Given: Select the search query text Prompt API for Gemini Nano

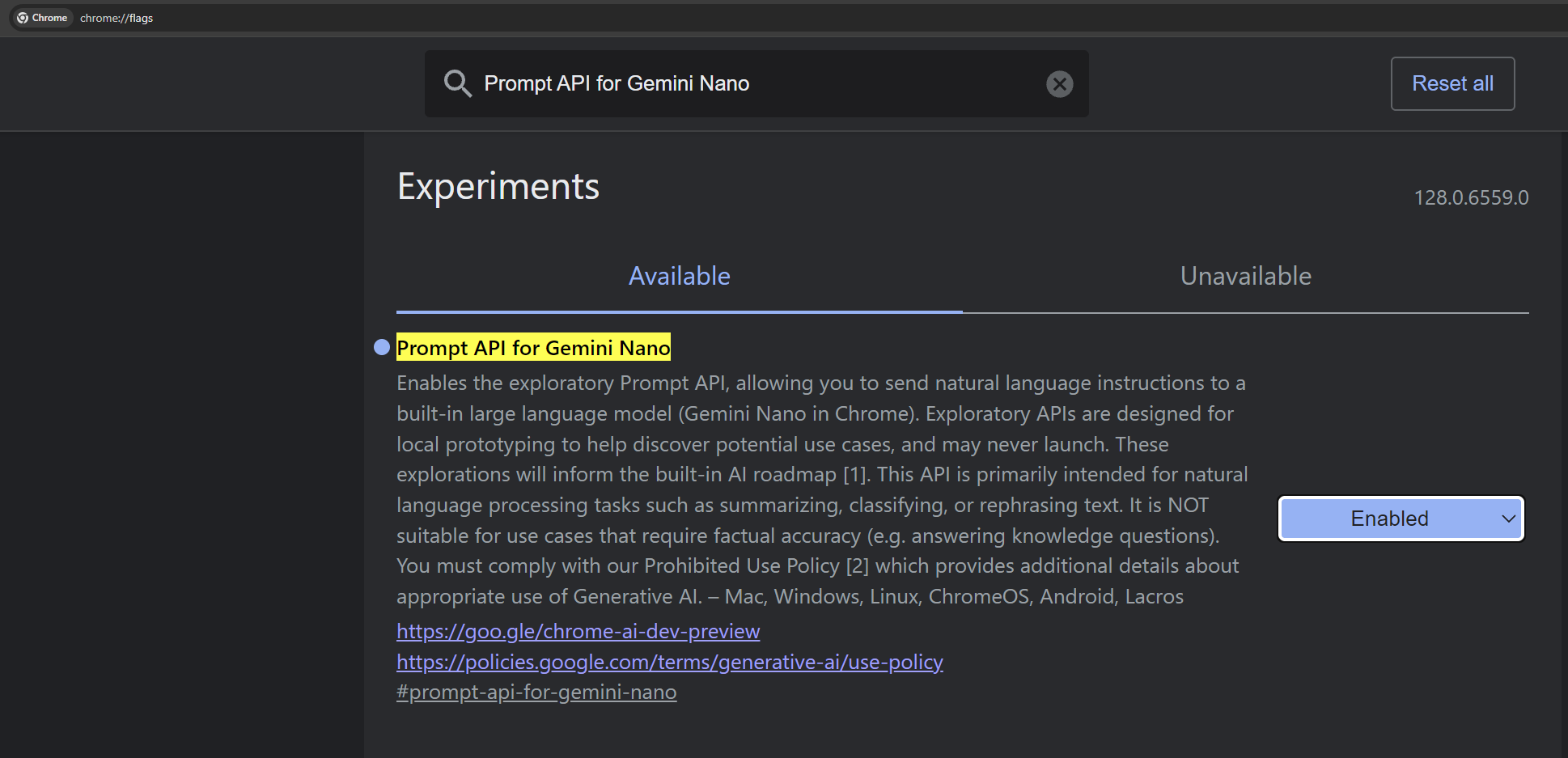Looking at the screenshot, I should coord(617,83).
